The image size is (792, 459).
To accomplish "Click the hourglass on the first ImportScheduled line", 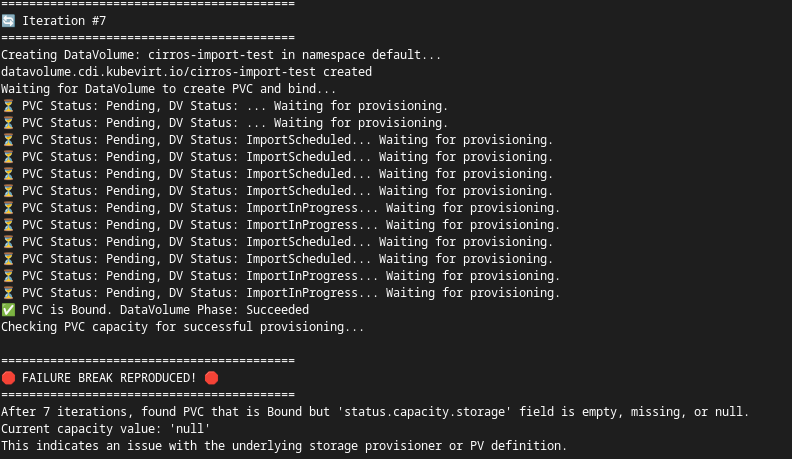I will [x=8, y=140].
